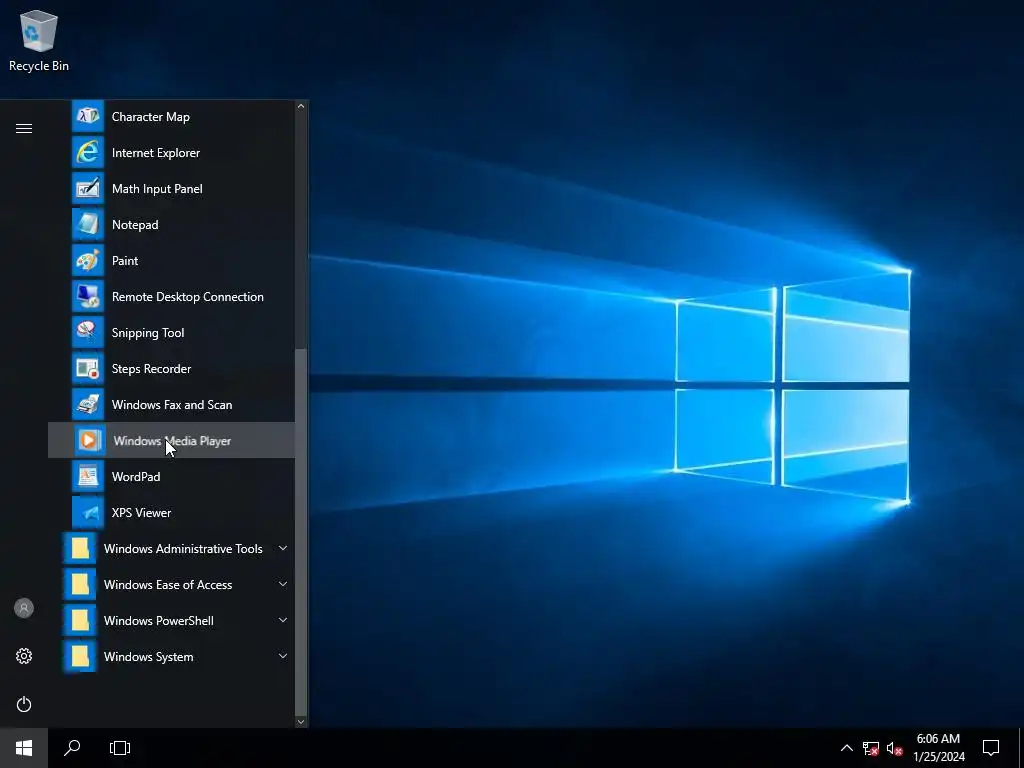Select the Internet Explorer label
The image size is (1024, 768).
156,153
